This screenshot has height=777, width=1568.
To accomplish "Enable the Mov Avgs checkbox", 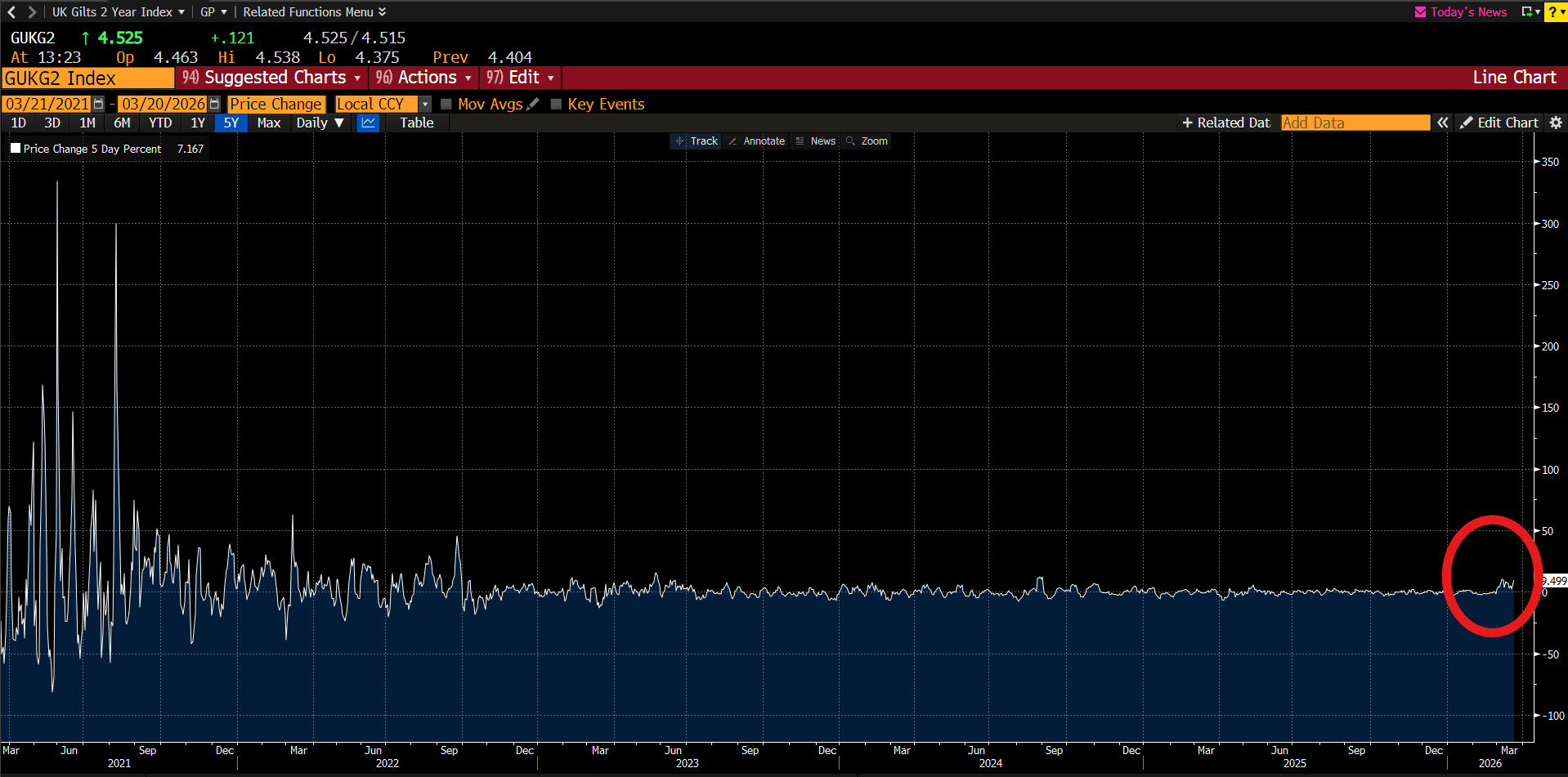I will click(446, 104).
